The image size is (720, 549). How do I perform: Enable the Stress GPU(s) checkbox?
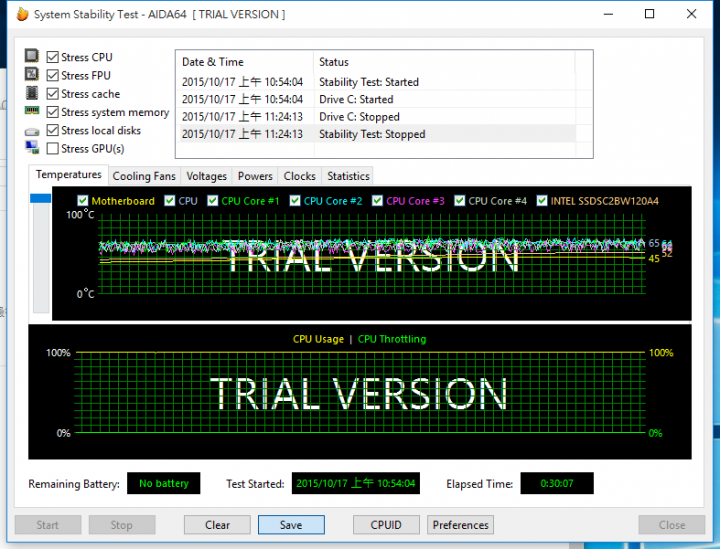53,149
